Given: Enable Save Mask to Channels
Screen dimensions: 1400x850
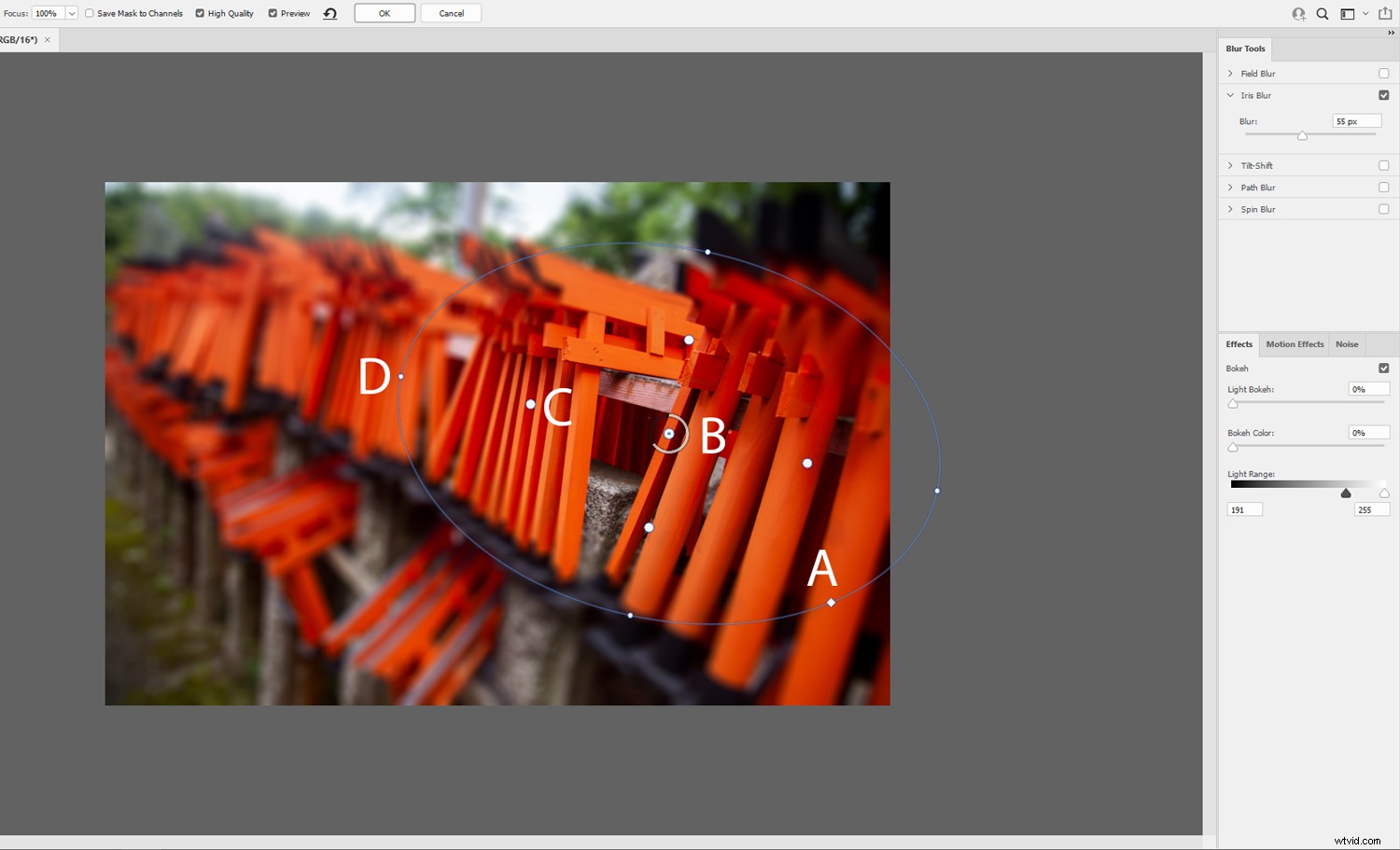Looking at the screenshot, I should pos(90,13).
